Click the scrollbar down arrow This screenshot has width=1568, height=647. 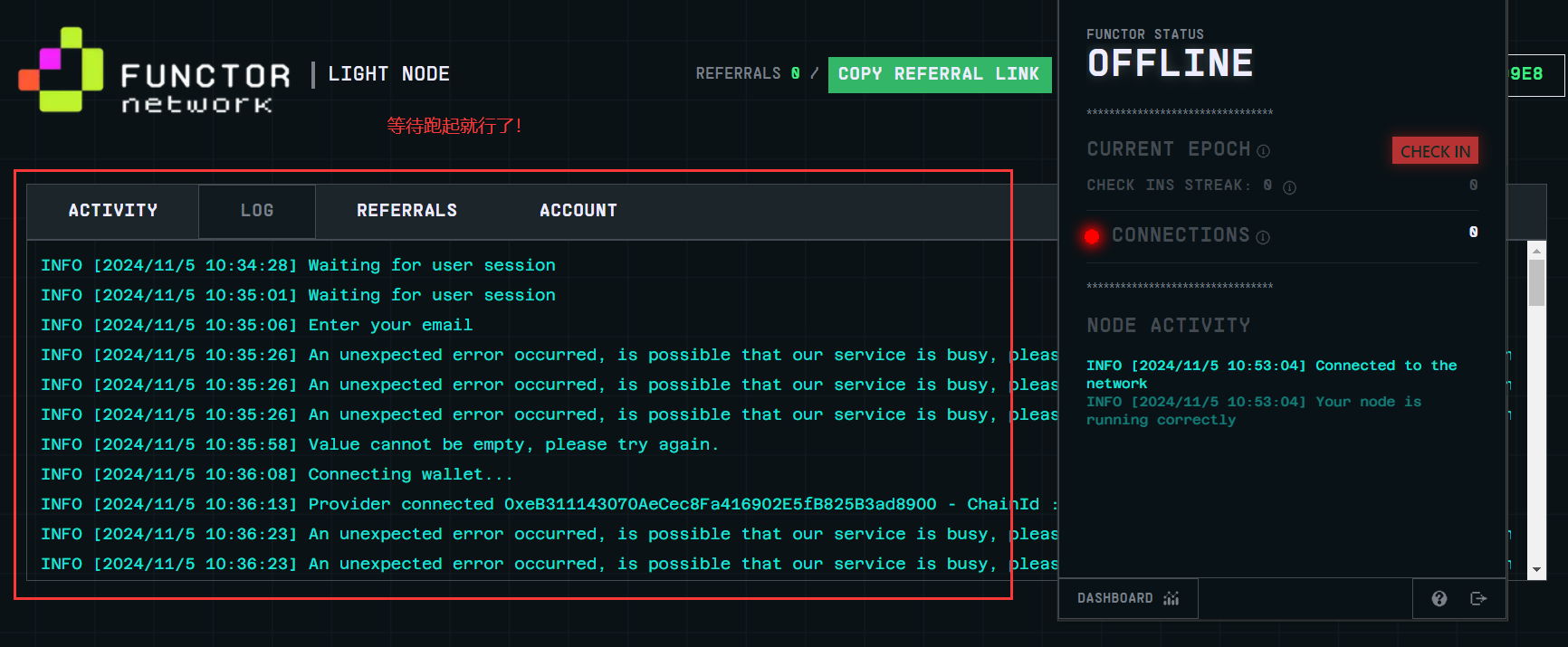click(x=1536, y=571)
